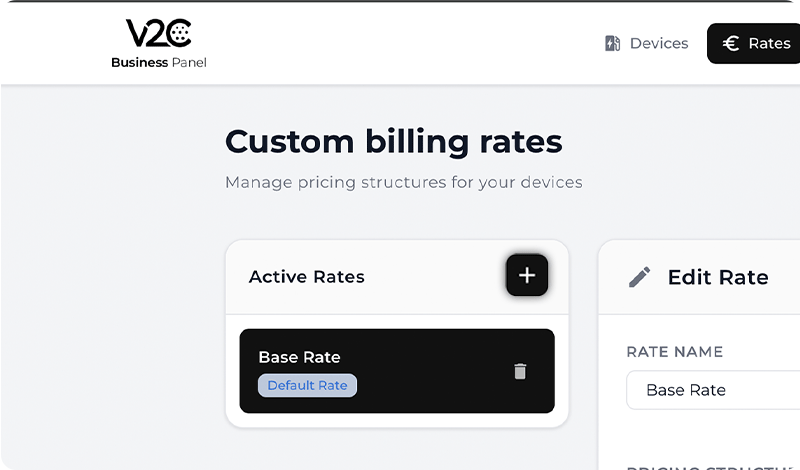Screen dimensions: 800x470
Task: Click the Active Rates panel title
Action: tap(306, 277)
